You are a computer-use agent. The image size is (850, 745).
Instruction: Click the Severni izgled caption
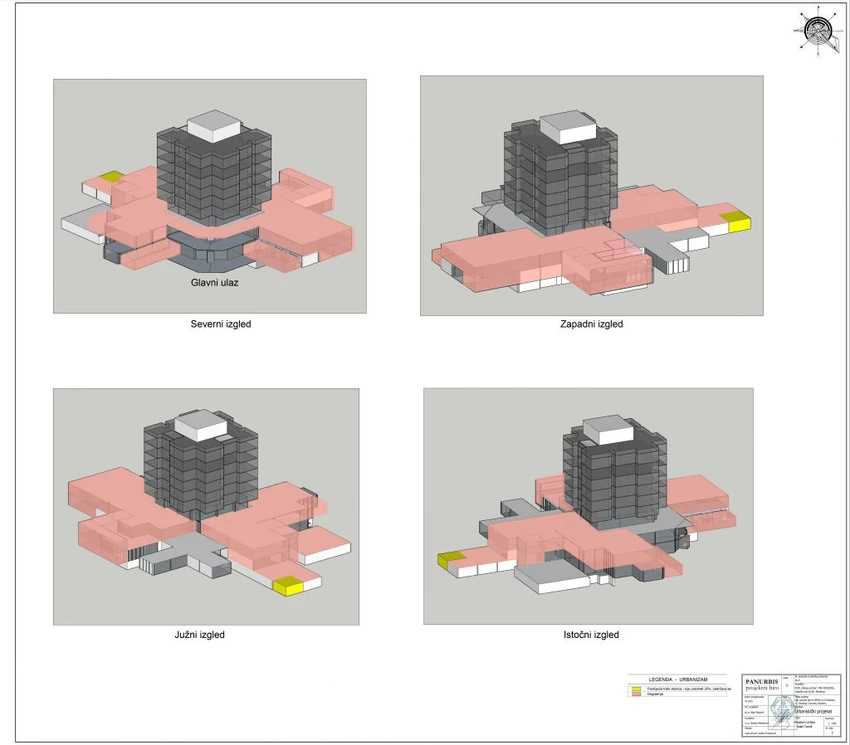(x=221, y=324)
